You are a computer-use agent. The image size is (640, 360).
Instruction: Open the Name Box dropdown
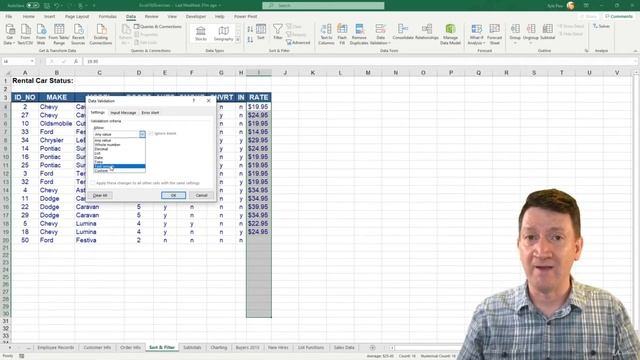point(32,61)
